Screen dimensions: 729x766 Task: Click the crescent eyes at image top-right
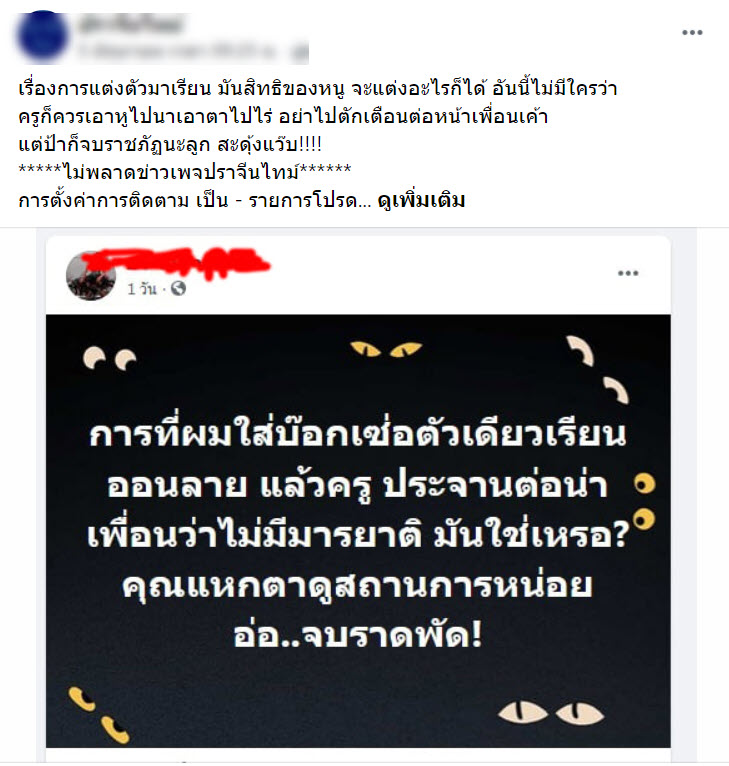pyautogui.click(x=598, y=370)
